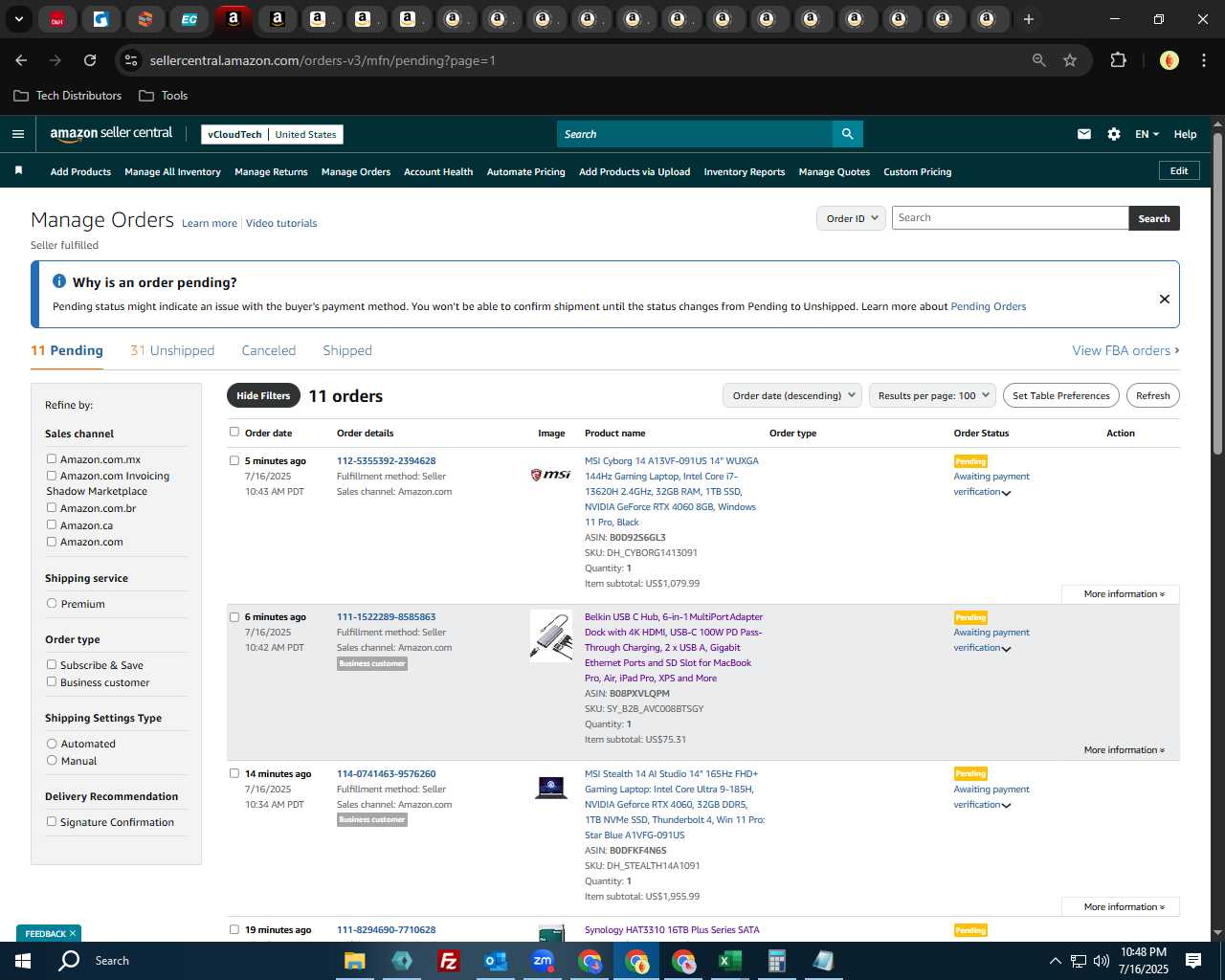Select the order 112-5355392-2394628 checkbox

pyautogui.click(x=234, y=460)
